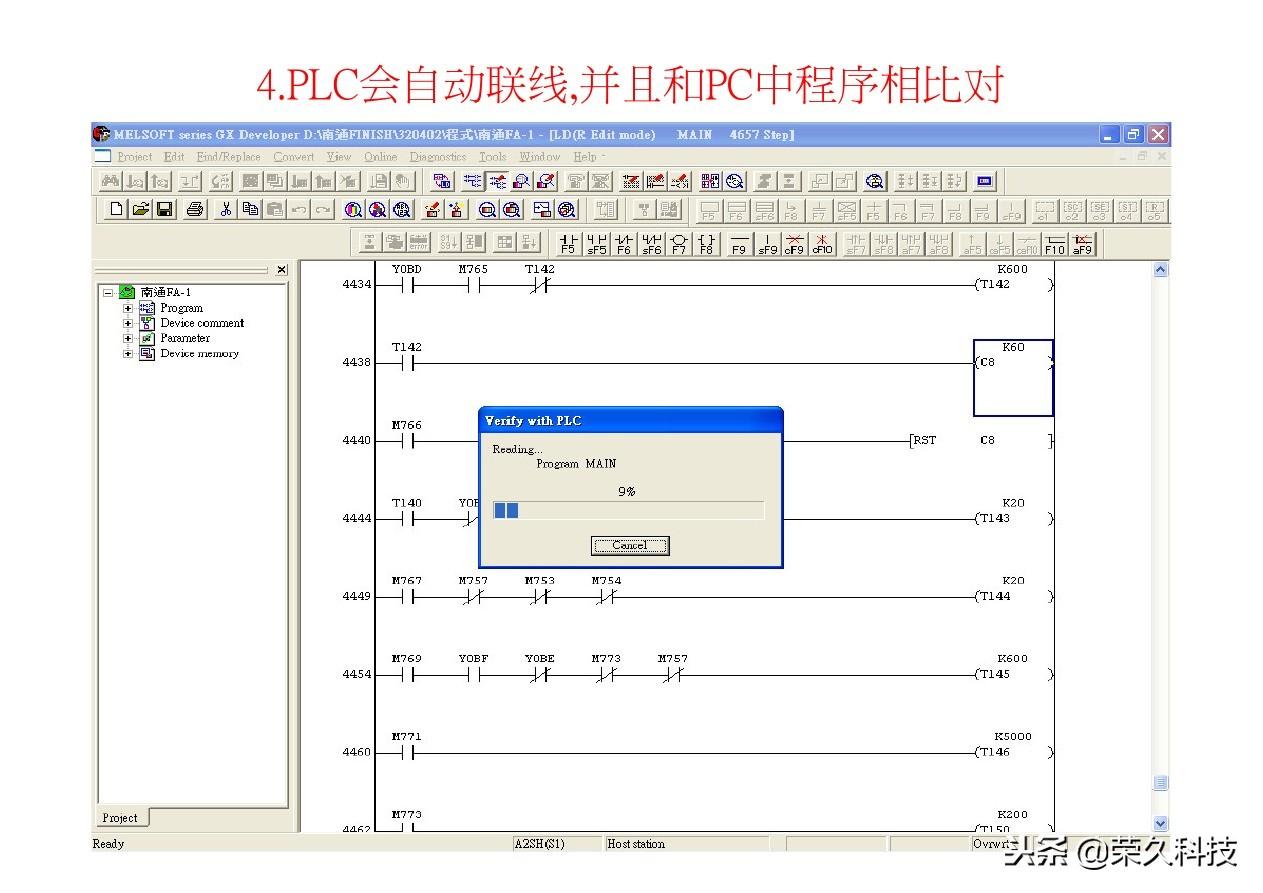The width and height of the screenshot is (1263, 893).
Task: Click the A2SH(S1) status bar entry
Action: coord(540,844)
